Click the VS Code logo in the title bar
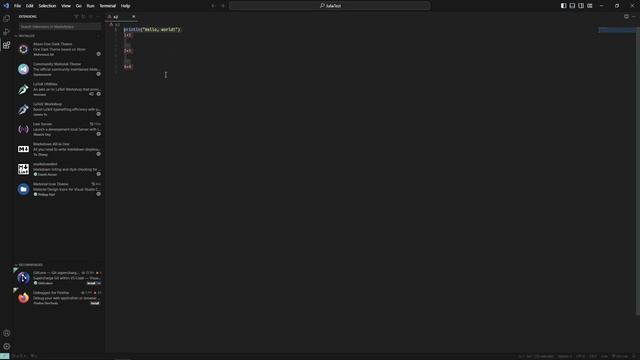Screen dimensions: 640x360 (6, 6)
